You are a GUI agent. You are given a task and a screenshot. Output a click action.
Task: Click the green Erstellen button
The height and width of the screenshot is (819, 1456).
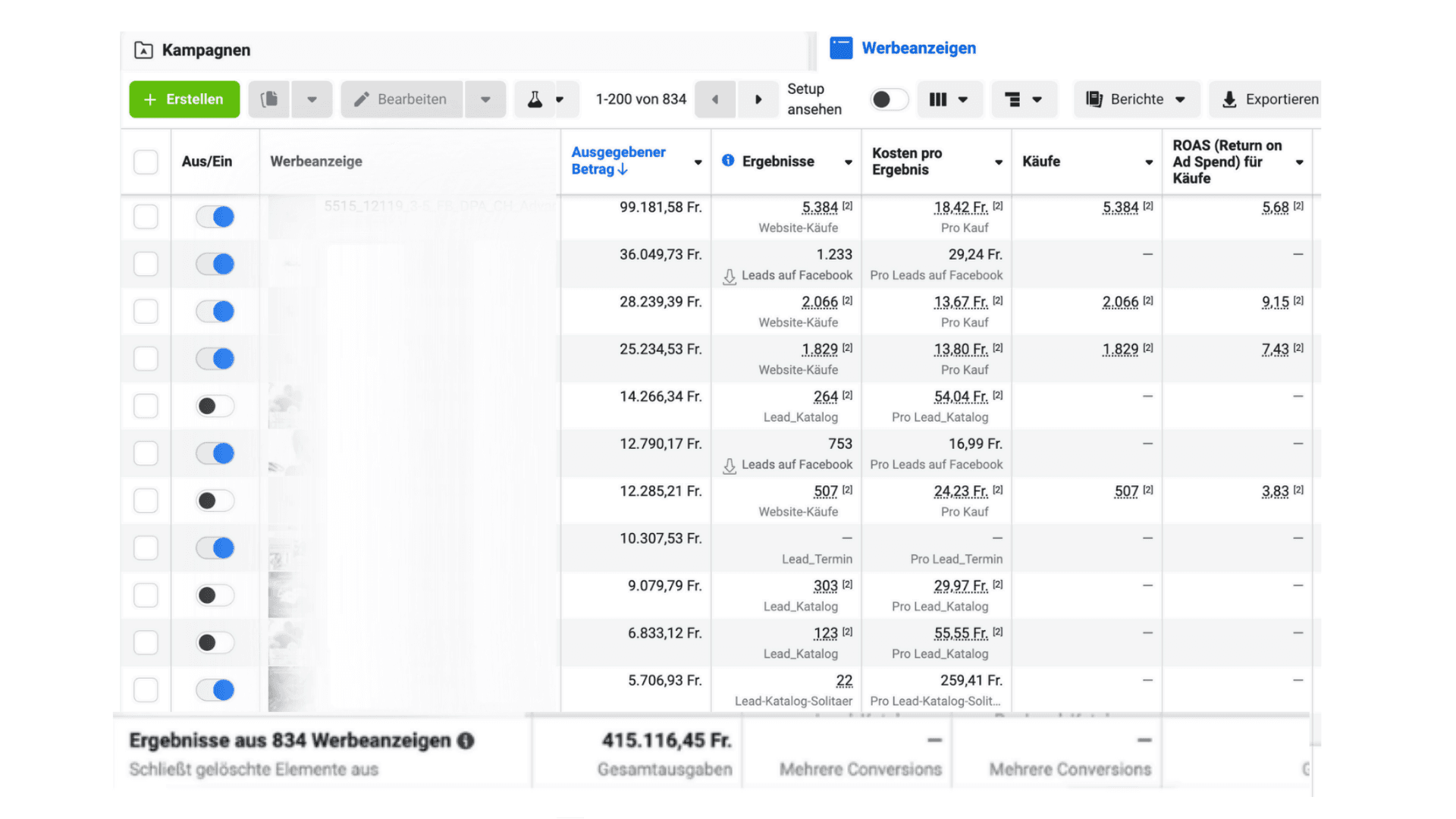pyautogui.click(x=184, y=99)
